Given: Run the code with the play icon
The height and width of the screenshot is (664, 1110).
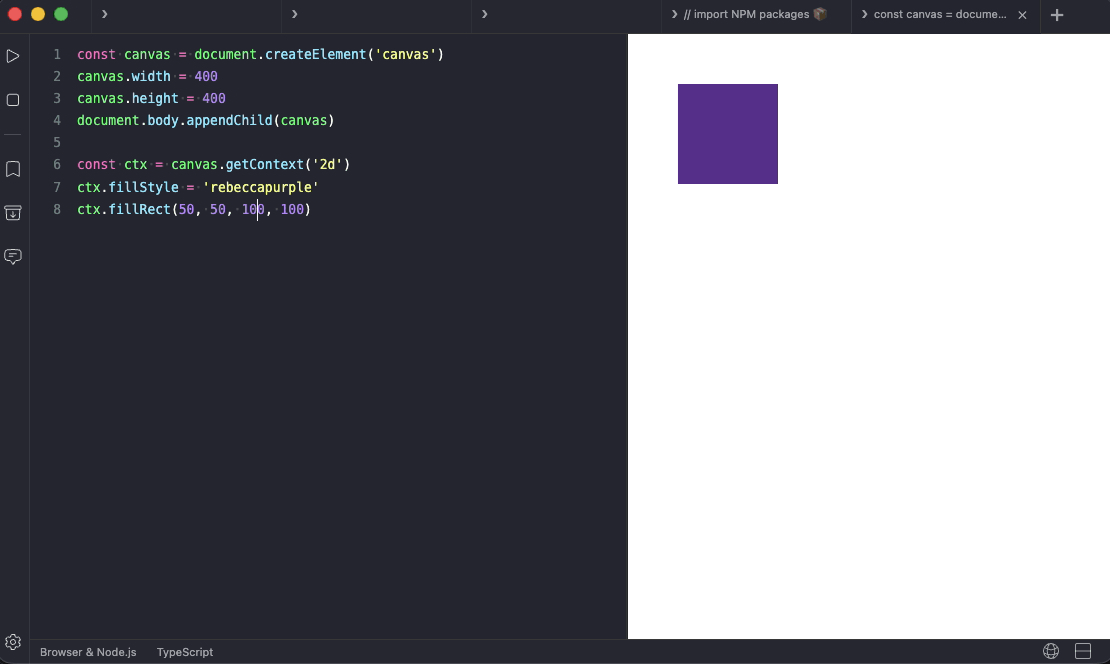Looking at the screenshot, I should coord(13,56).
